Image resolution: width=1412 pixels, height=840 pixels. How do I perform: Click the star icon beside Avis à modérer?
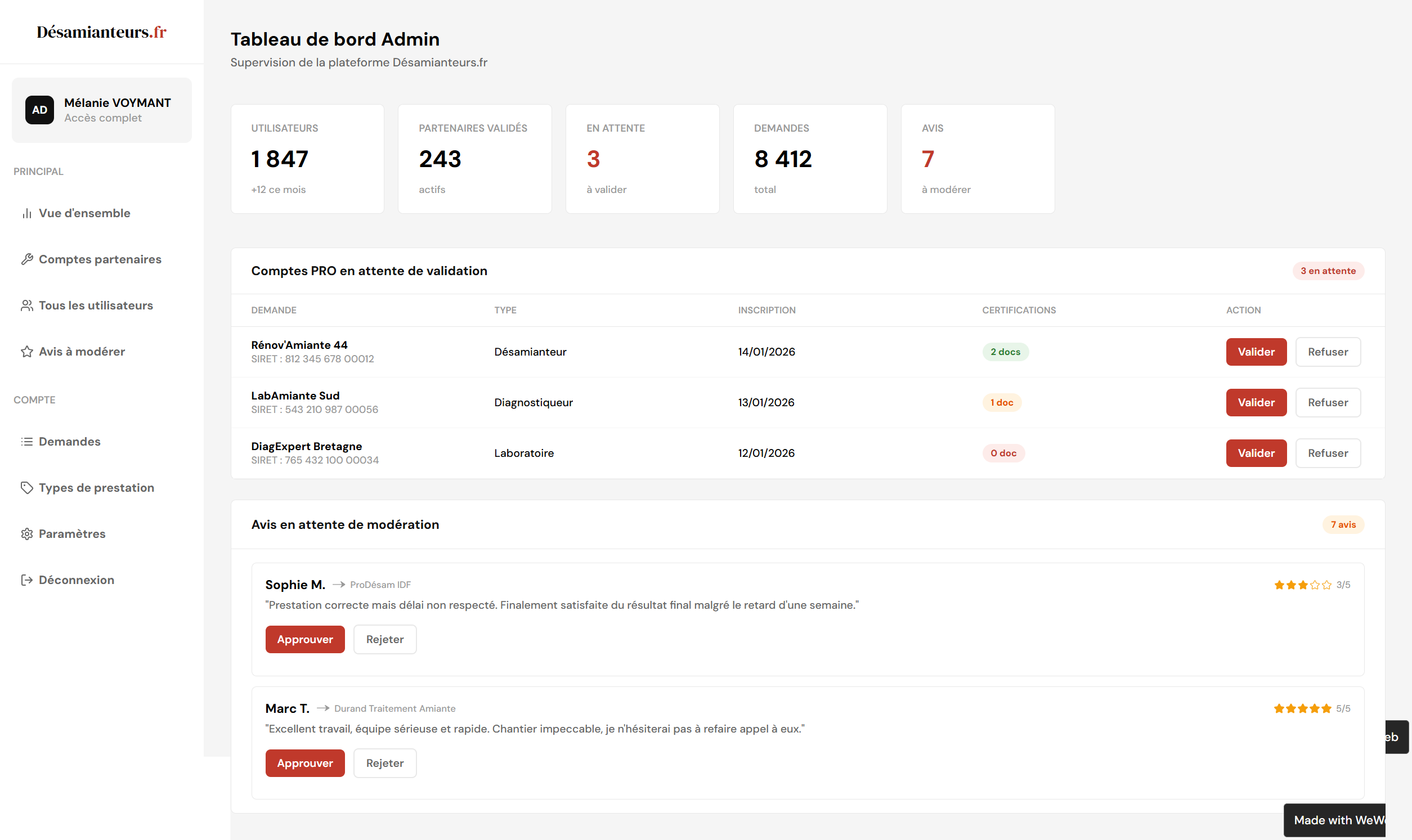click(x=26, y=352)
